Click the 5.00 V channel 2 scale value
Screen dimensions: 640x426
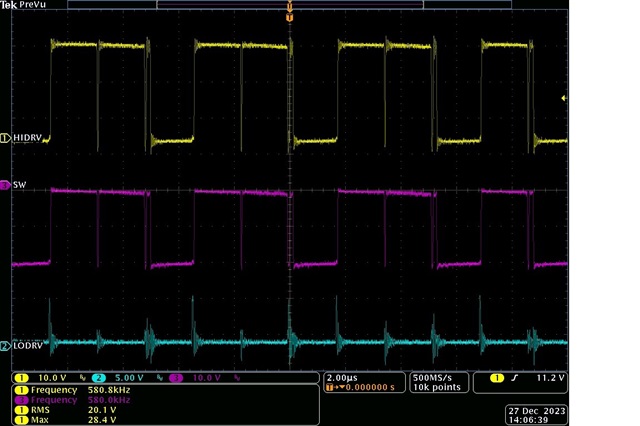click(x=129, y=378)
